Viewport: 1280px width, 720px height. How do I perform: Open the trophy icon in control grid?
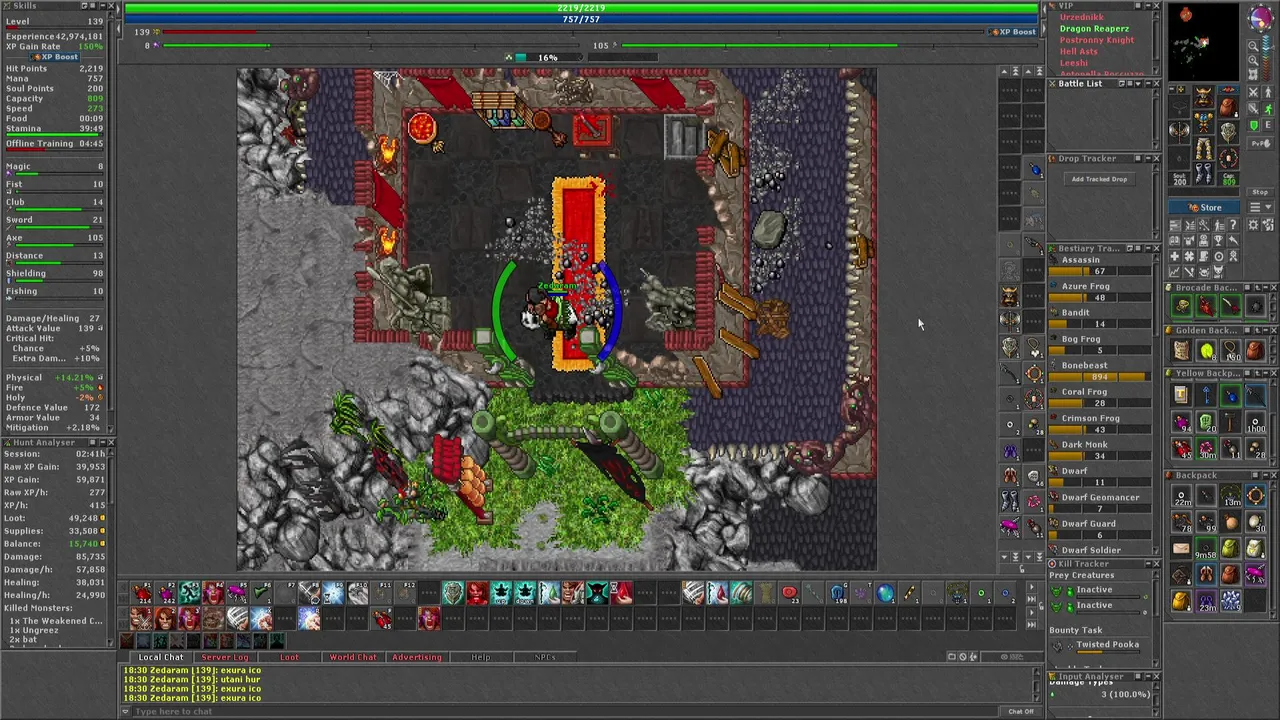[1218, 240]
